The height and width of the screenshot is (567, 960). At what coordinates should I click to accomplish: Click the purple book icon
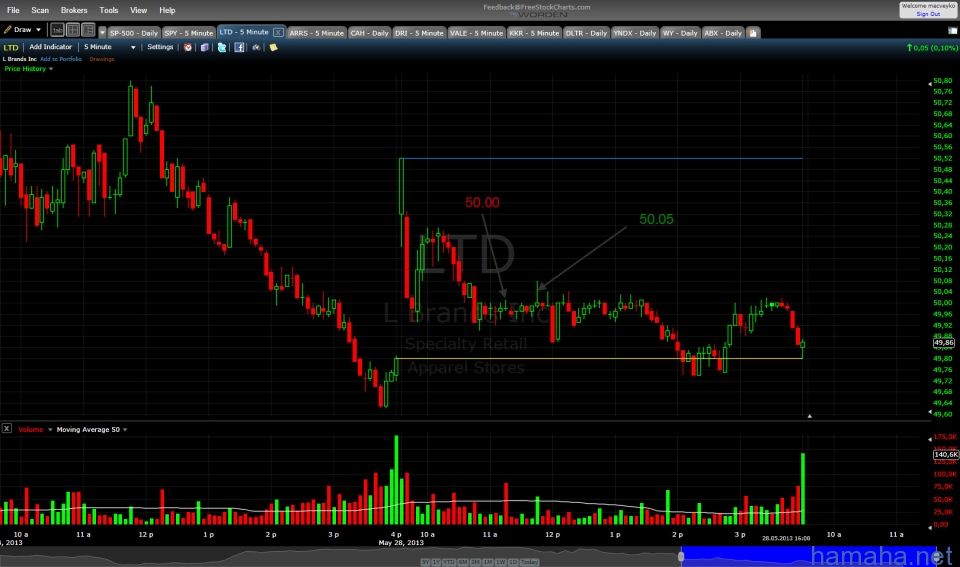pyautogui.click(x=204, y=47)
